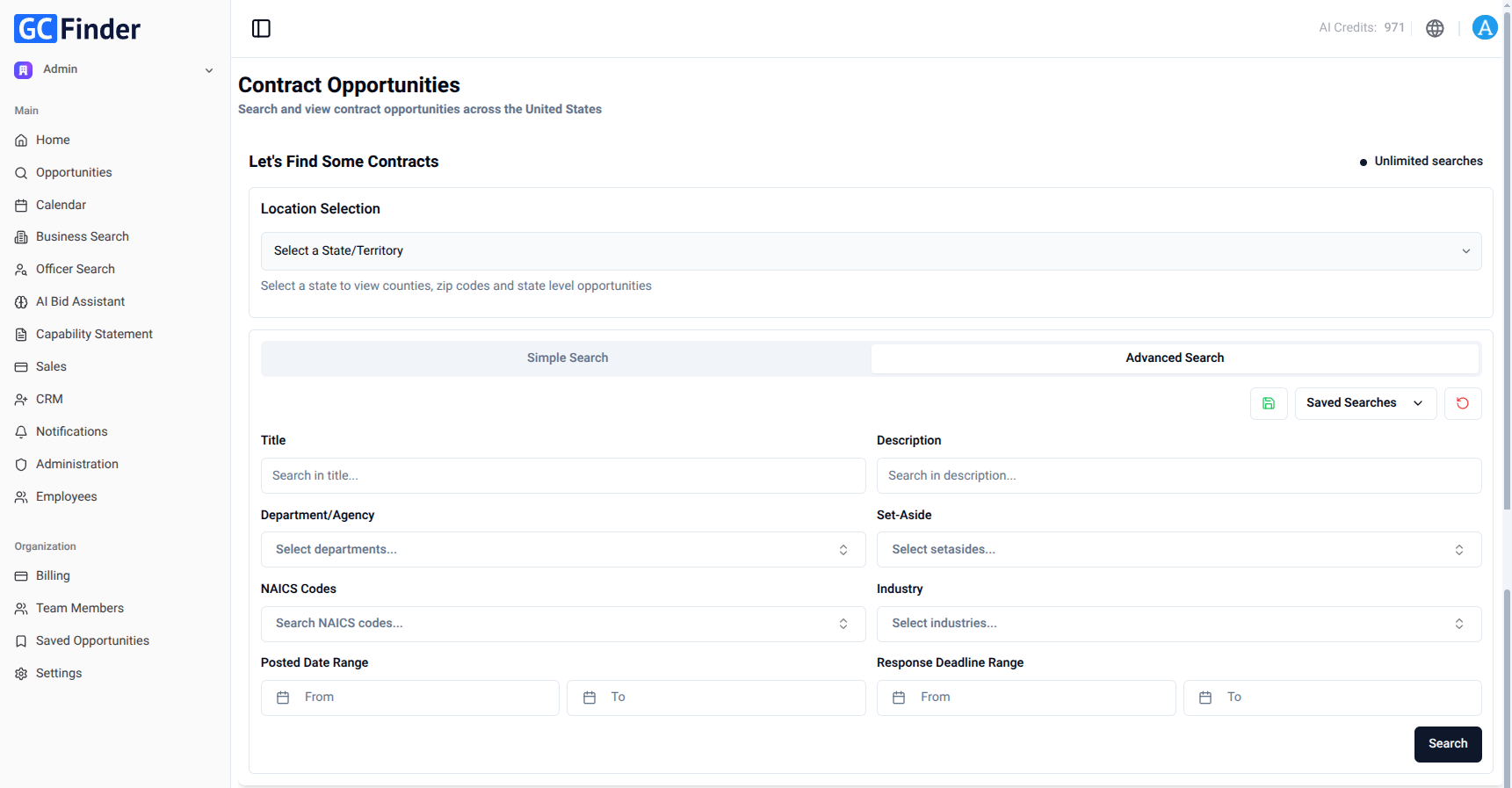The width and height of the screenshot is (1512, 788).
Task: Open the user avatar menu
Action: click(1485, 28)
